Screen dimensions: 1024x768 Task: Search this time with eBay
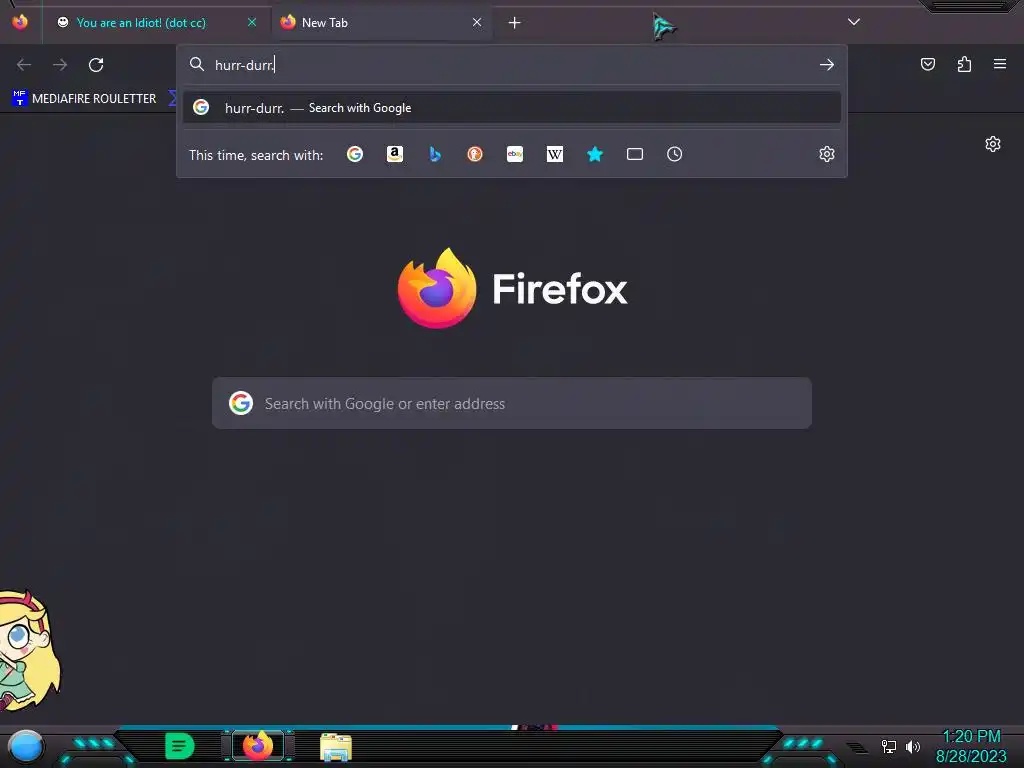point(515,154)
